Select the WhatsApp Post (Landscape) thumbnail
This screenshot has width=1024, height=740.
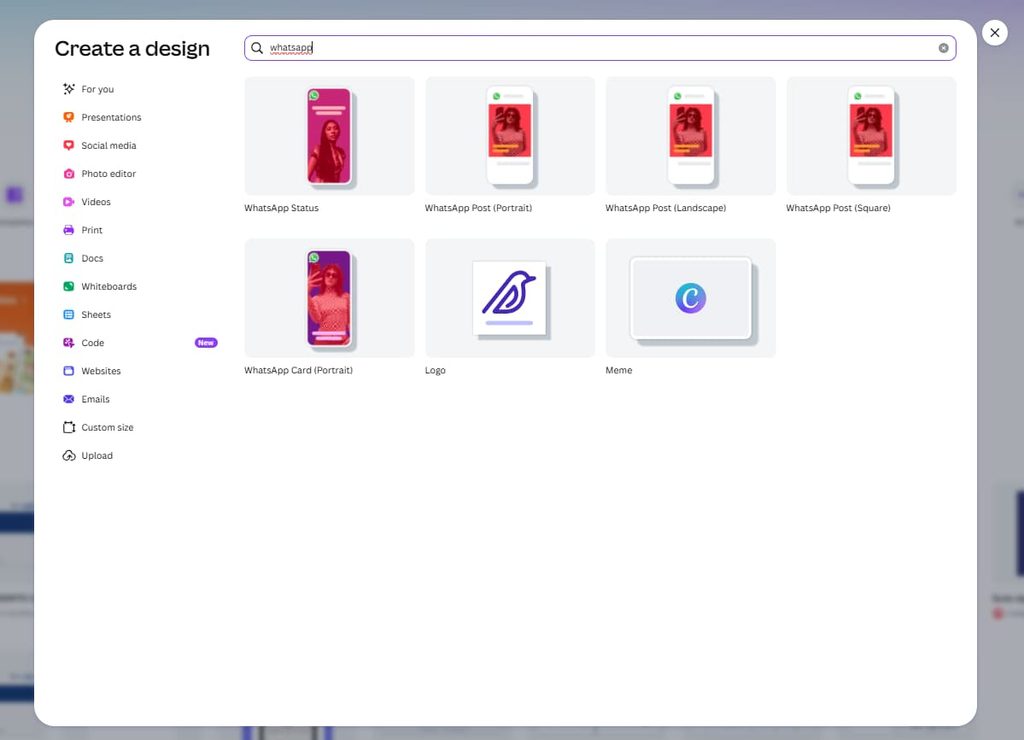(690, 136)
